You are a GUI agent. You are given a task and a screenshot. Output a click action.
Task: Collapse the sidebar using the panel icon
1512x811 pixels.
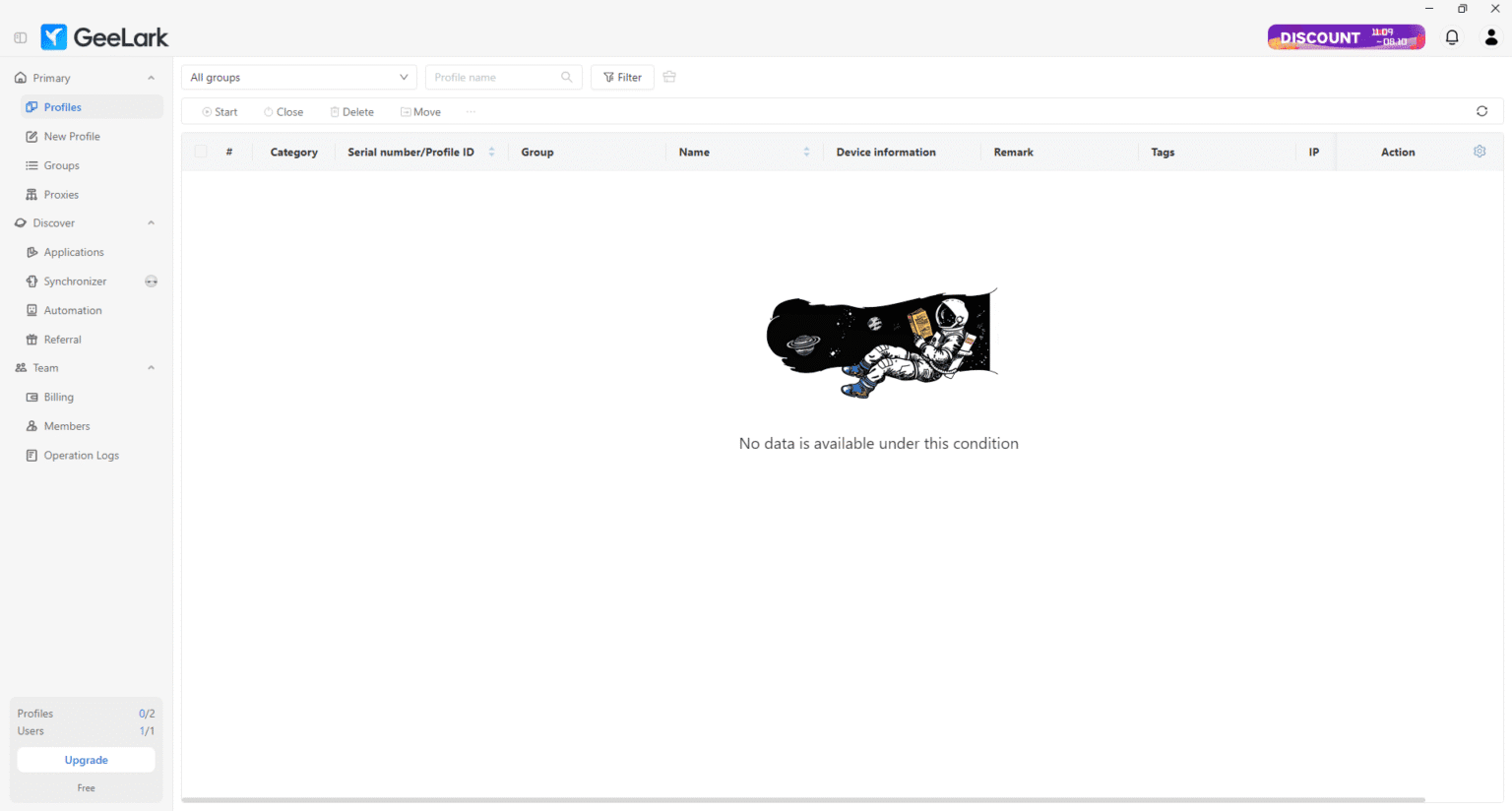[20, 37]
